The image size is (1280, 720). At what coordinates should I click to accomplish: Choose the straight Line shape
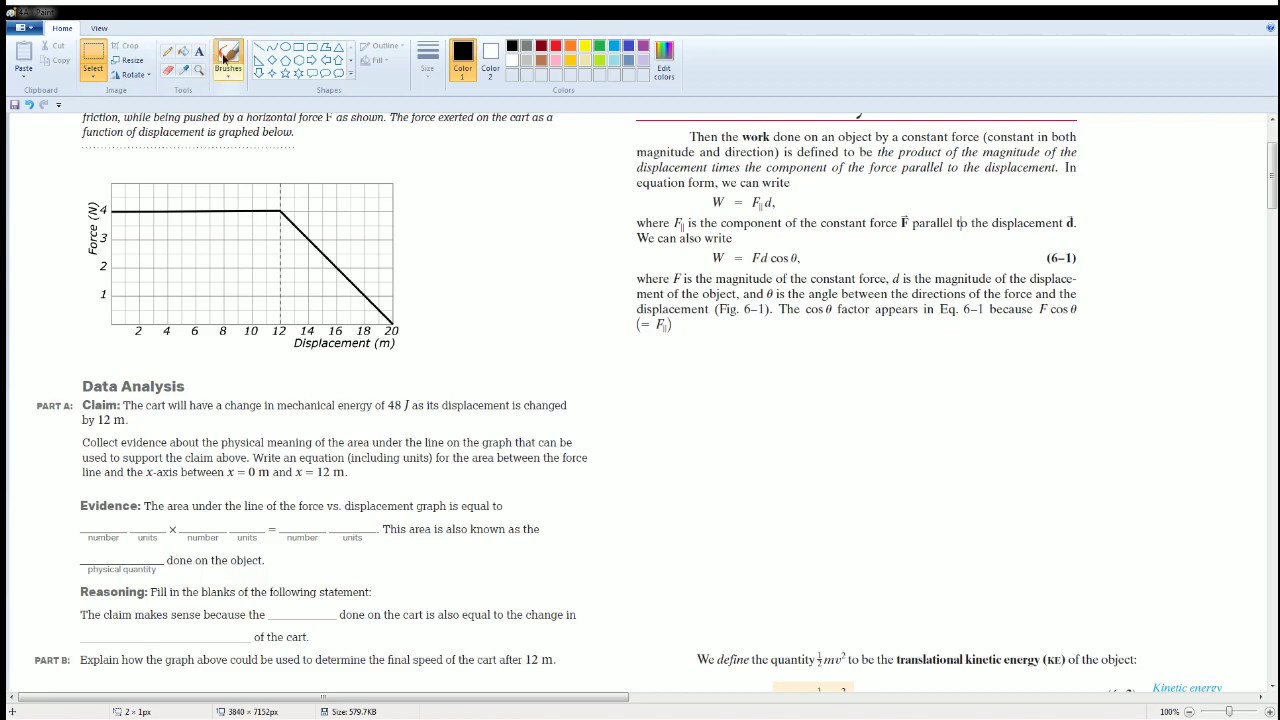coord(260,47)
